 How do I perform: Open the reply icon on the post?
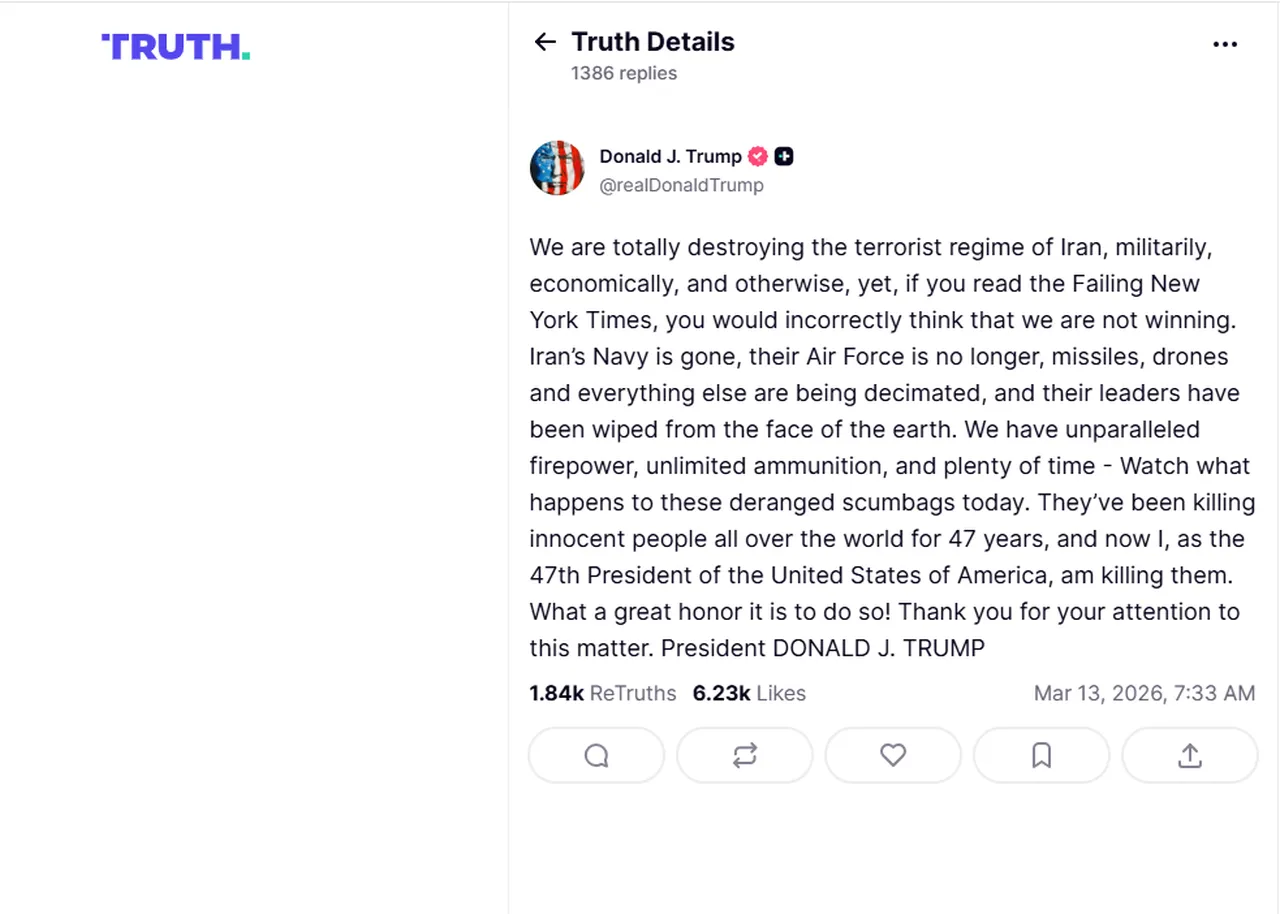coord(596,755)
